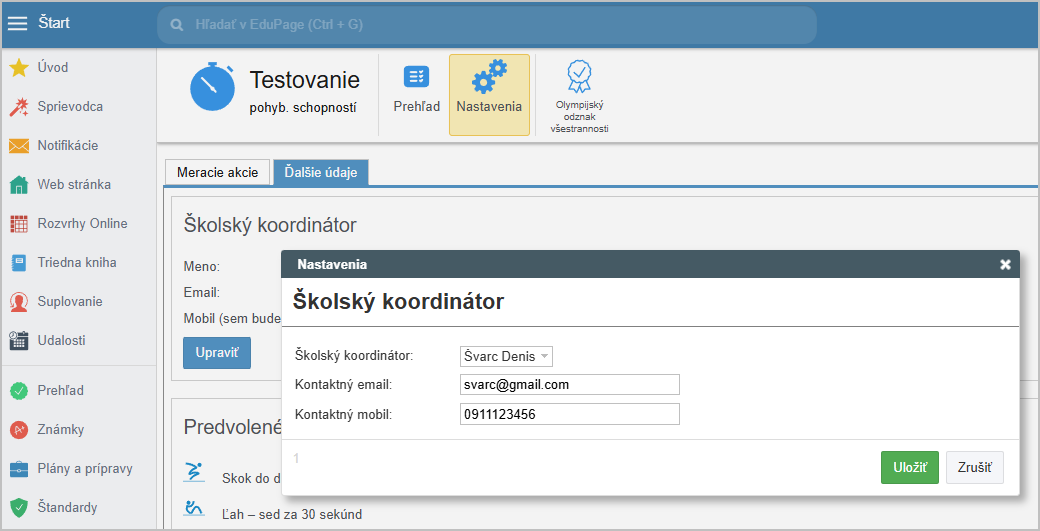Open the Udalosti calendar icon
The image size is (1040, 531).
tap(18, 341)
